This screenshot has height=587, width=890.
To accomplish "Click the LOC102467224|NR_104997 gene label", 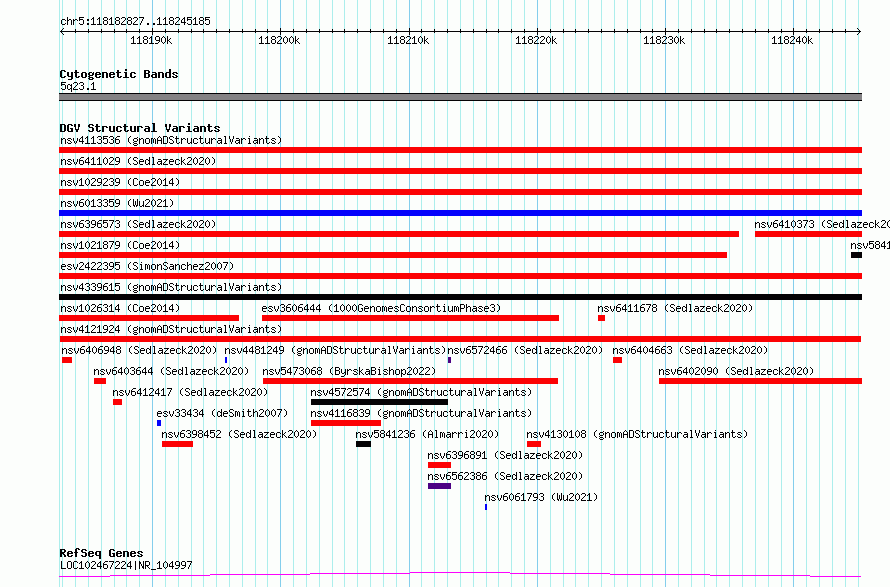I will (127, 565).
